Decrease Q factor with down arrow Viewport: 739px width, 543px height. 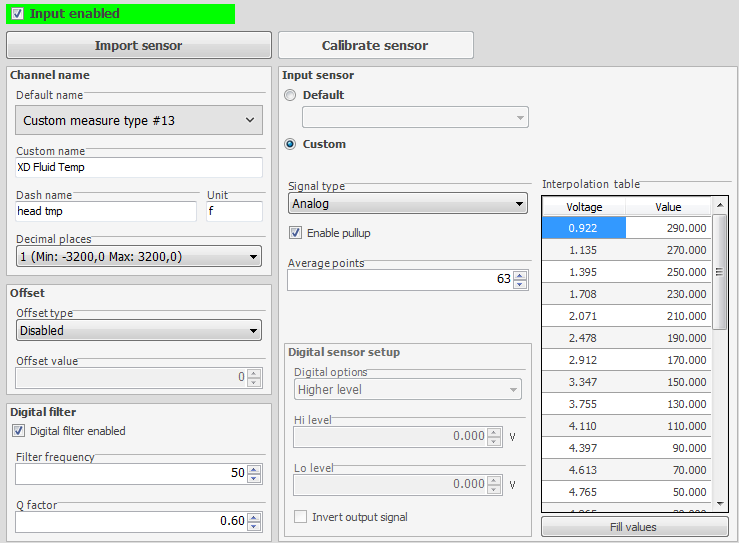(x=254, y=526)
